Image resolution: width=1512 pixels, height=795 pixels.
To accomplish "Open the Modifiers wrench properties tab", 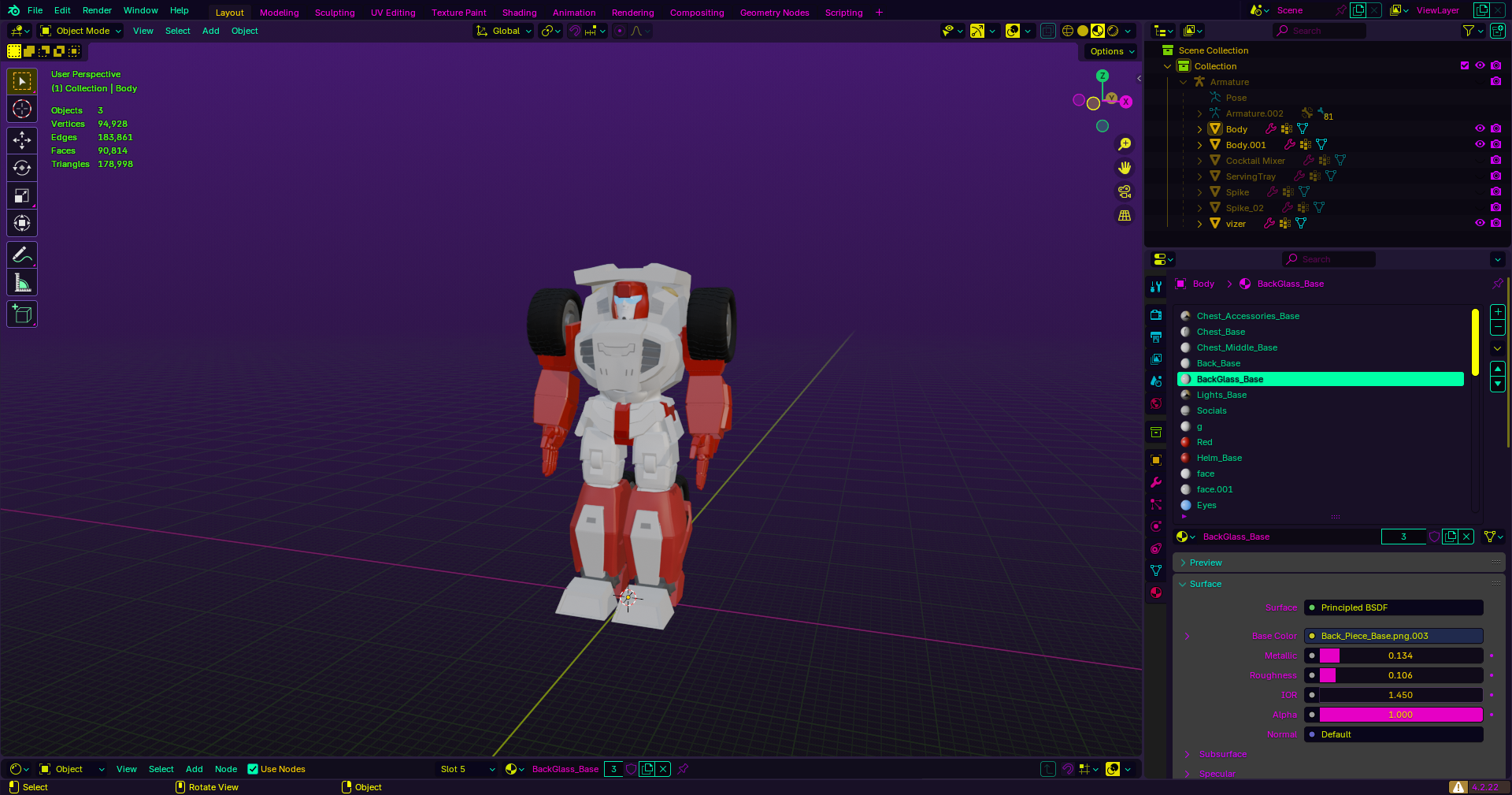I will 1156,482.
